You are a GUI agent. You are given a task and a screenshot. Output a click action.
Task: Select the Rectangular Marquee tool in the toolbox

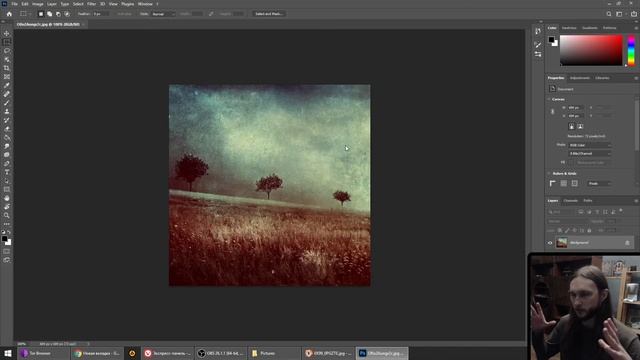[7, 42]
